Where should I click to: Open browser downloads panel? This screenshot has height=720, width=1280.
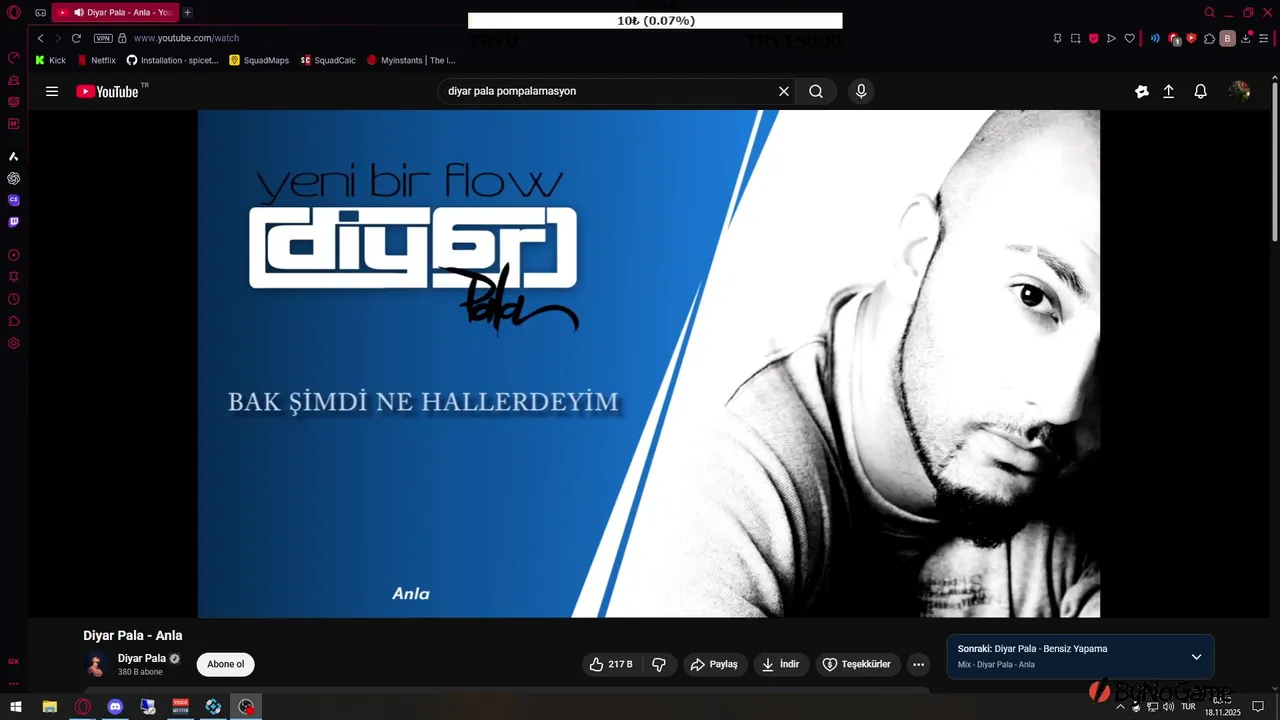point(1246,38)
